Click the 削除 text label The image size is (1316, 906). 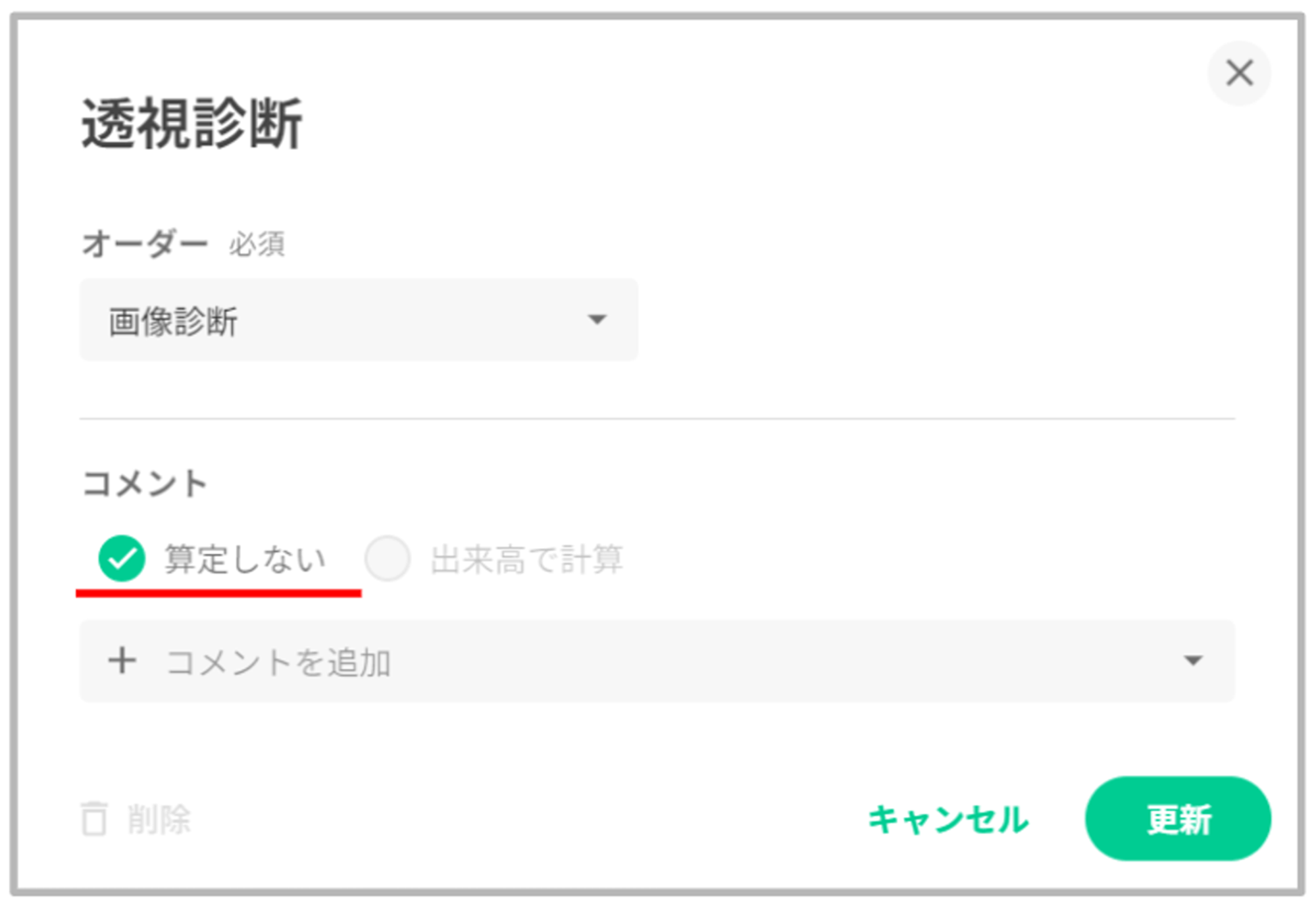(x=159, y=820)
